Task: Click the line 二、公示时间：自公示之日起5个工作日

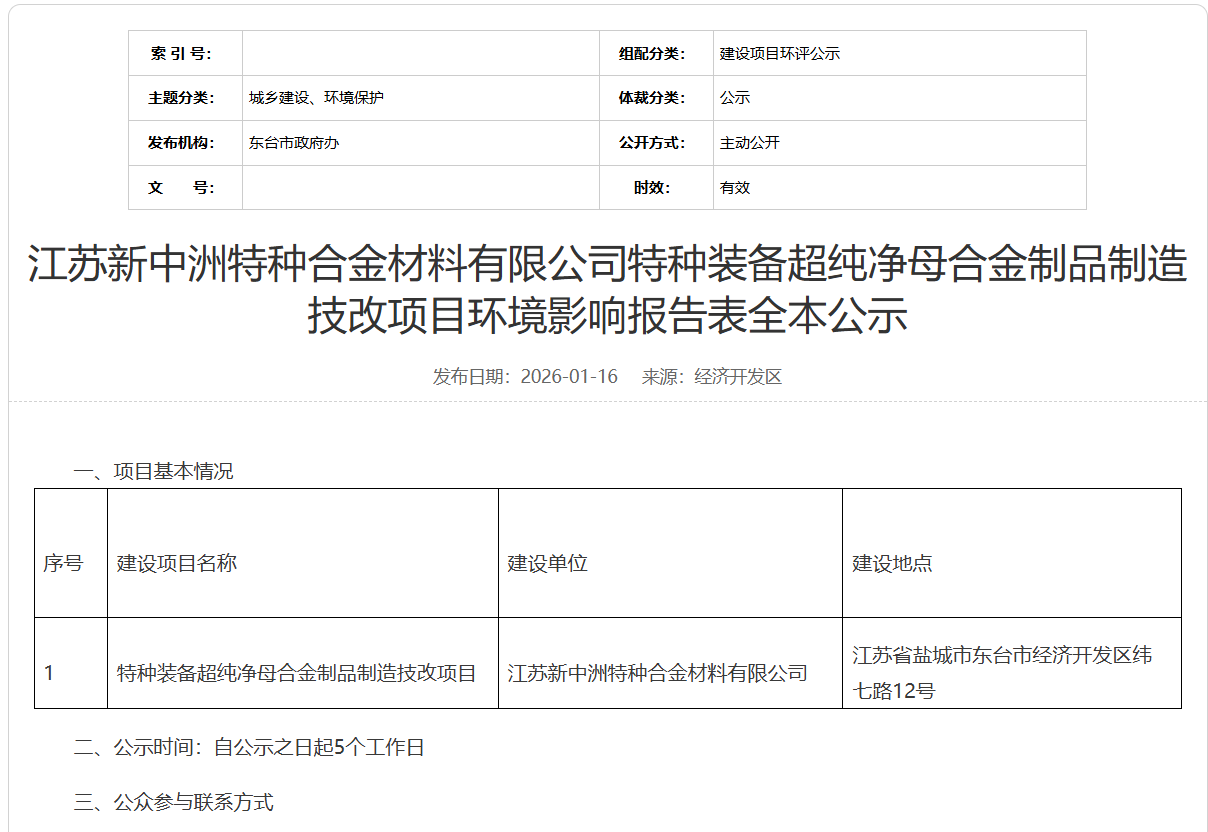Action: pyautogui.click(x=249, y=747)
